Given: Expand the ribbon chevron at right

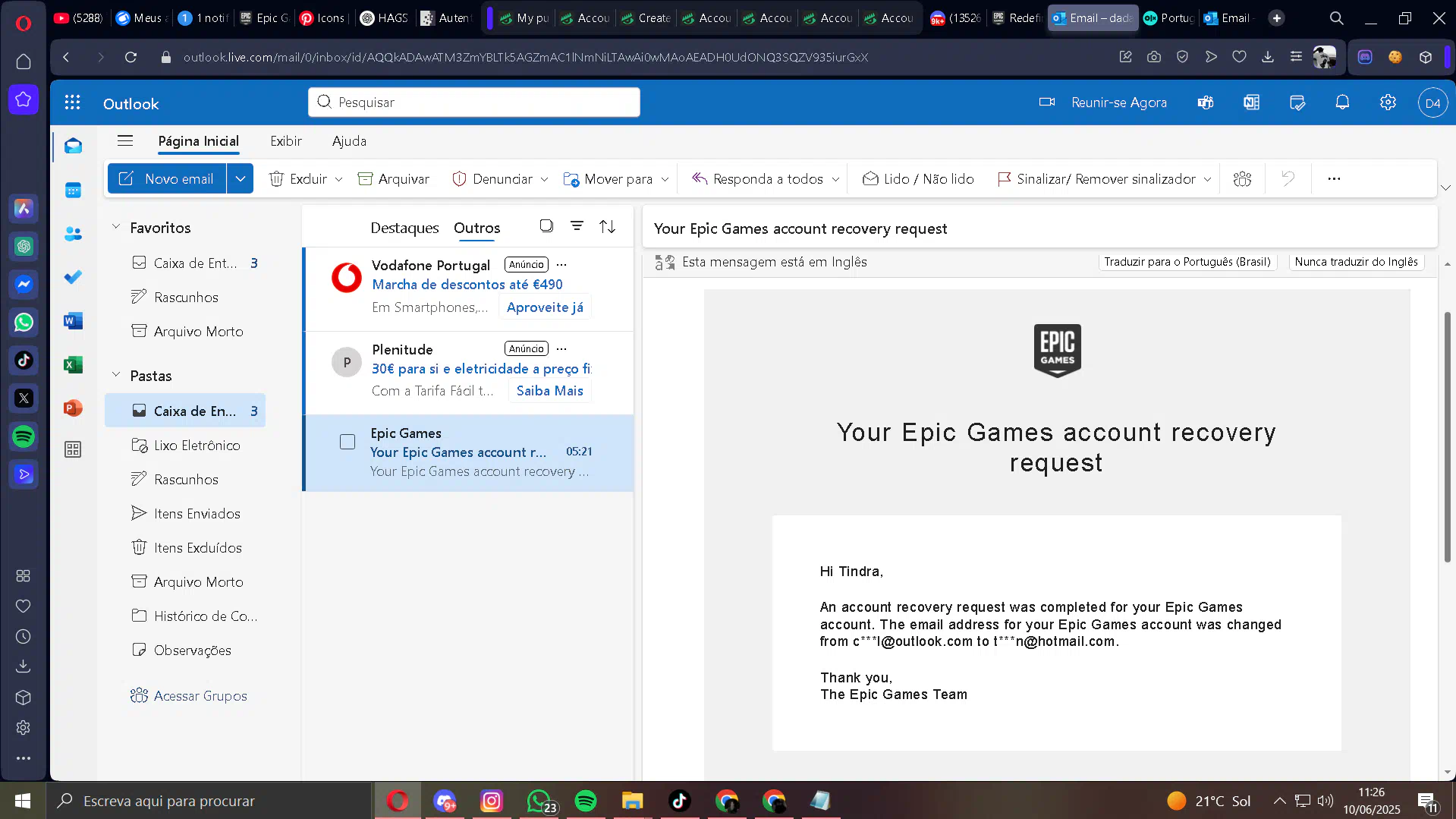Looking at the screenshot, I should pos(1445,187).
